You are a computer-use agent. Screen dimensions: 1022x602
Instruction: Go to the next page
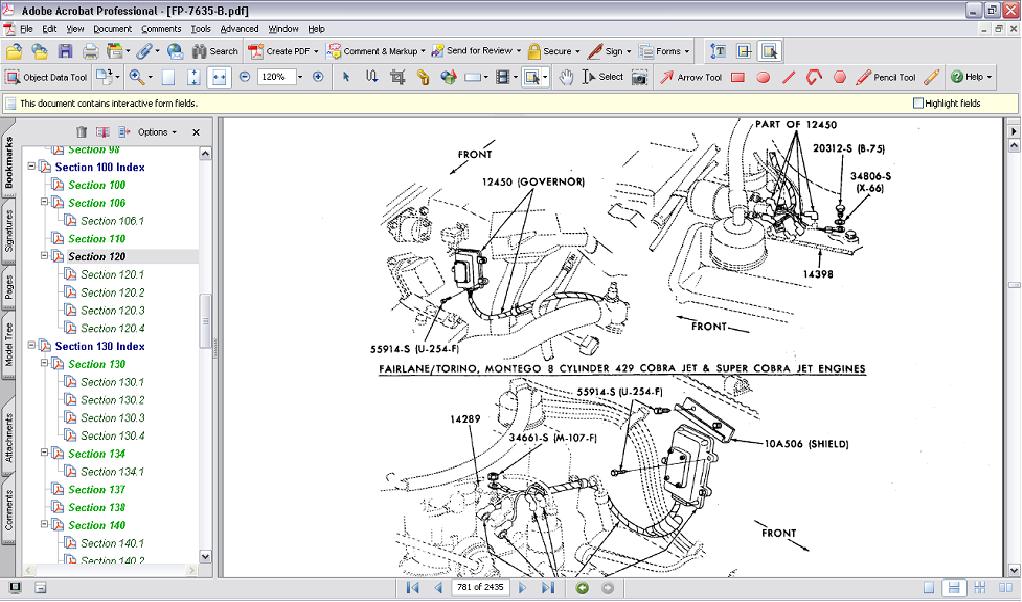[x=522, y=588]
